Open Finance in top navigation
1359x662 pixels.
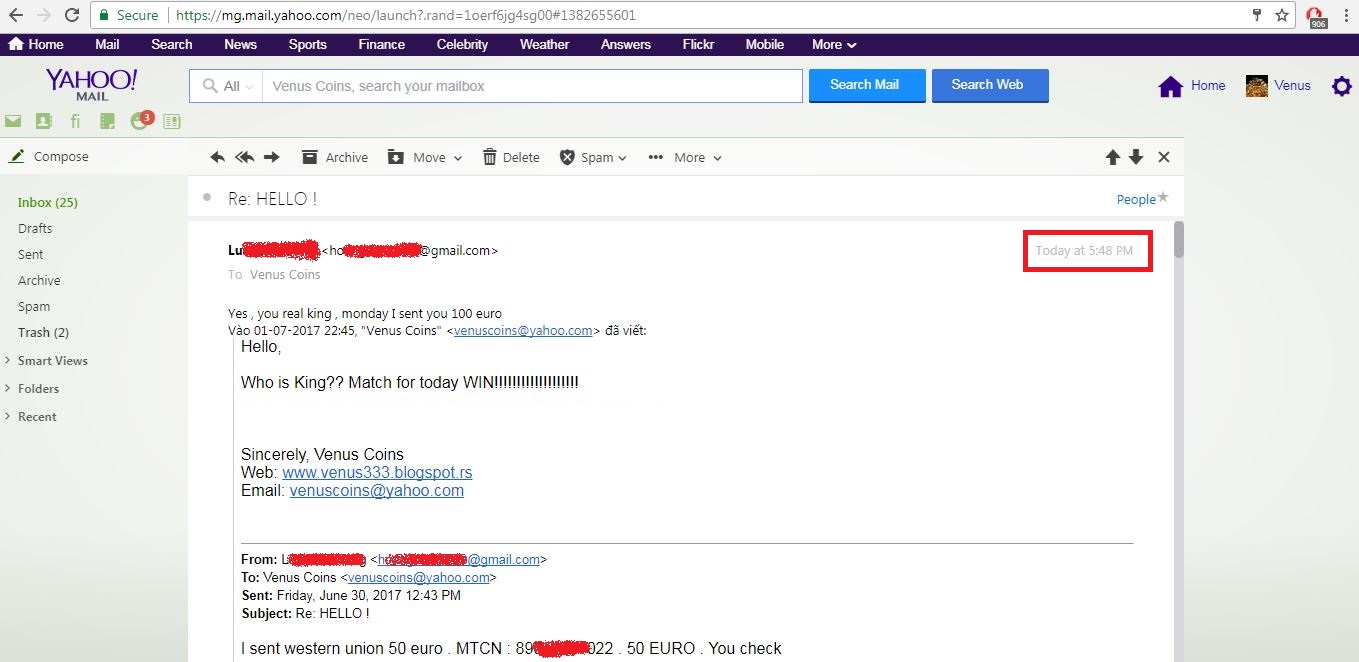pos(381,44)
